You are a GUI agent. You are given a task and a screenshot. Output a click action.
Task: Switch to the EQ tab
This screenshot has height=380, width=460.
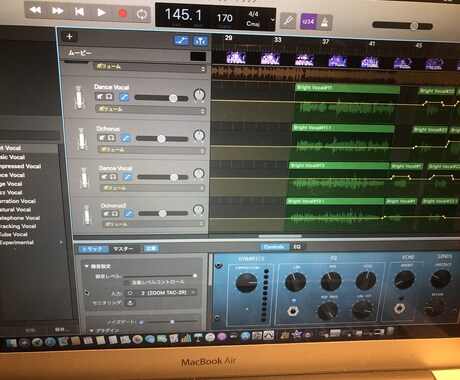pyautogui.click(x=297, y=247)
